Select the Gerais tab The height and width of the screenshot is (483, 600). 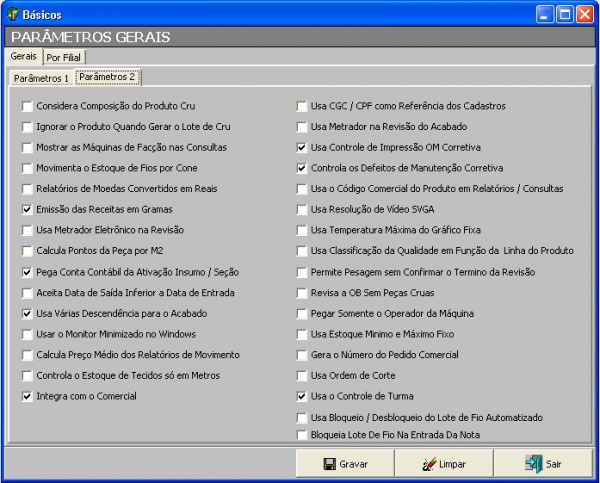click(23, 57)
